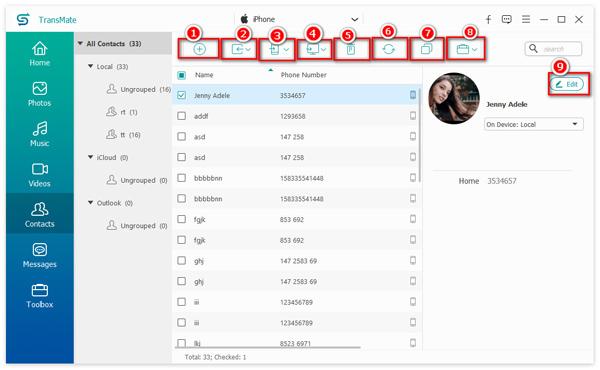The width and height of the screenshot is (600, 370).
Task: Click Home number 3534657 in details
Action: pos(501,181)
